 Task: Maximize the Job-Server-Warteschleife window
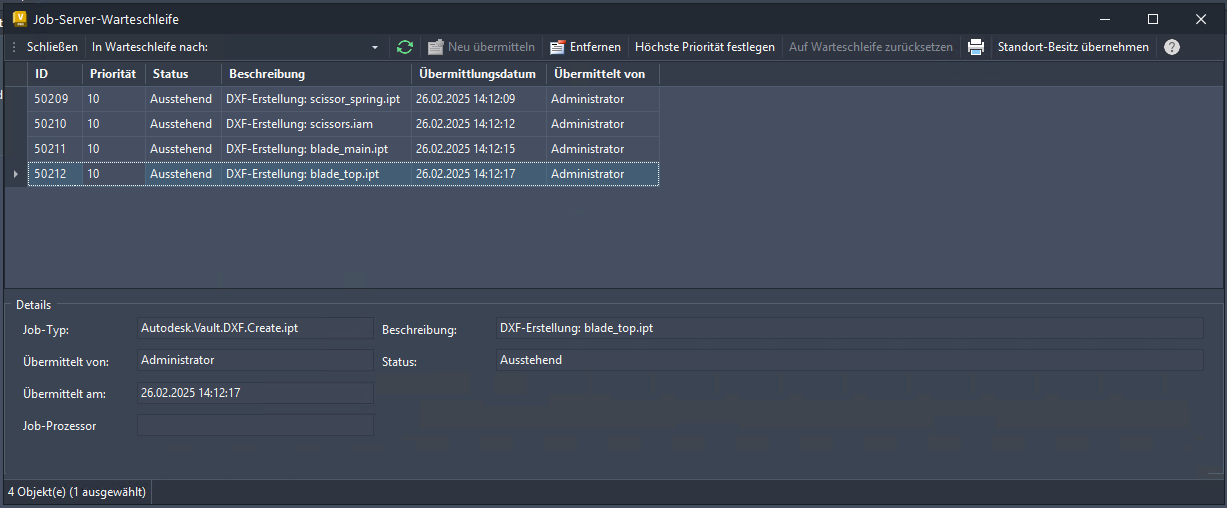(x=1153, y=19)
